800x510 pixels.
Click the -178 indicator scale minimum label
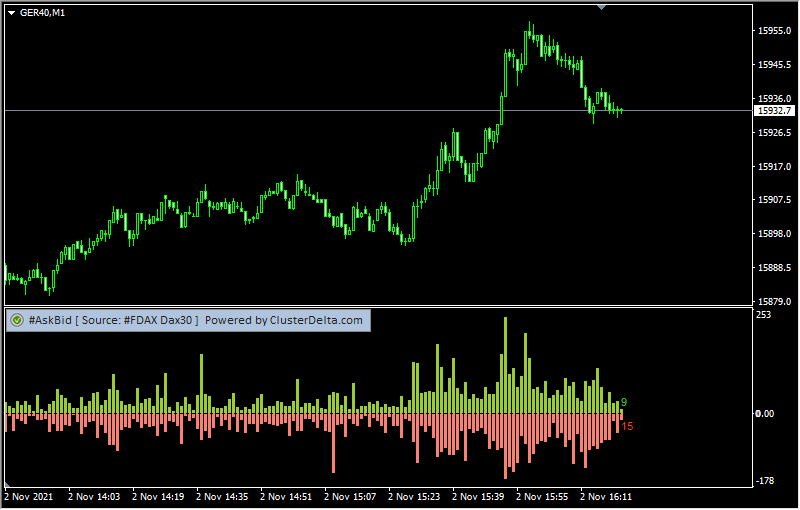(x=766, y=481)
